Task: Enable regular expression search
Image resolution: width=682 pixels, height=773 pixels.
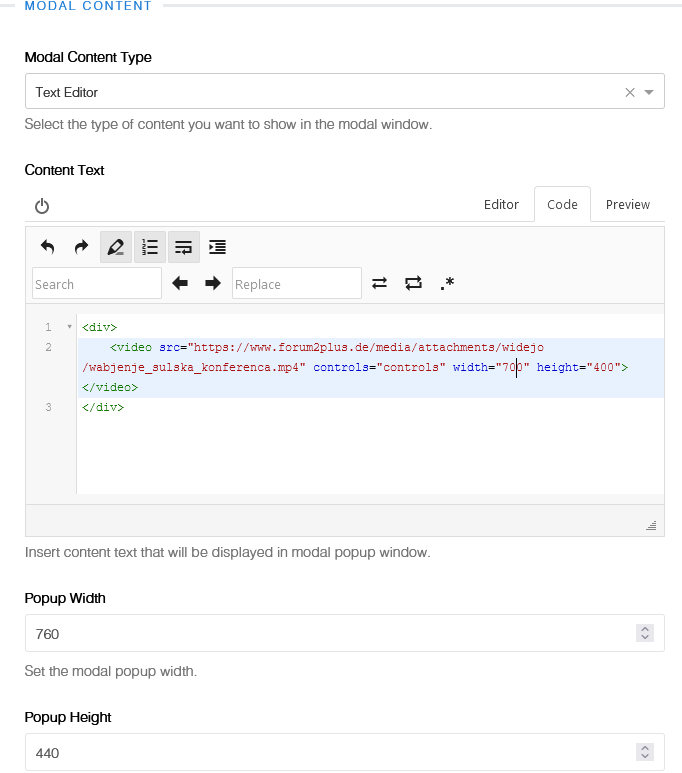Action: pos(447,284)
